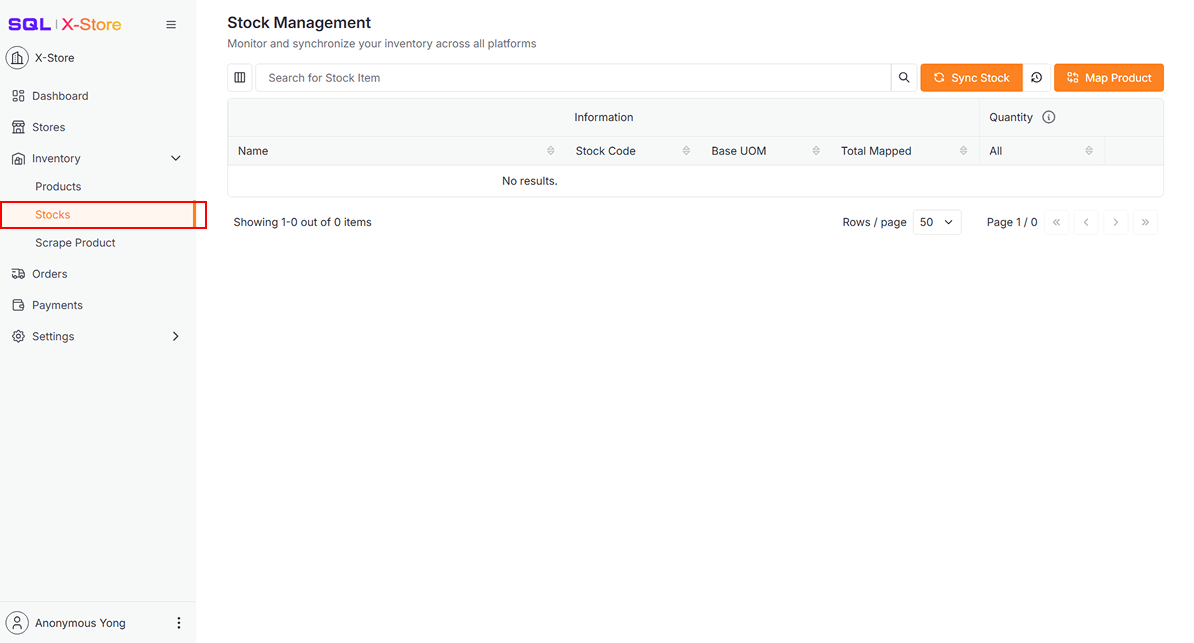Open user options three-dot menu
The width and height of the screenshot is (1194, 643).
coord(179,623)
